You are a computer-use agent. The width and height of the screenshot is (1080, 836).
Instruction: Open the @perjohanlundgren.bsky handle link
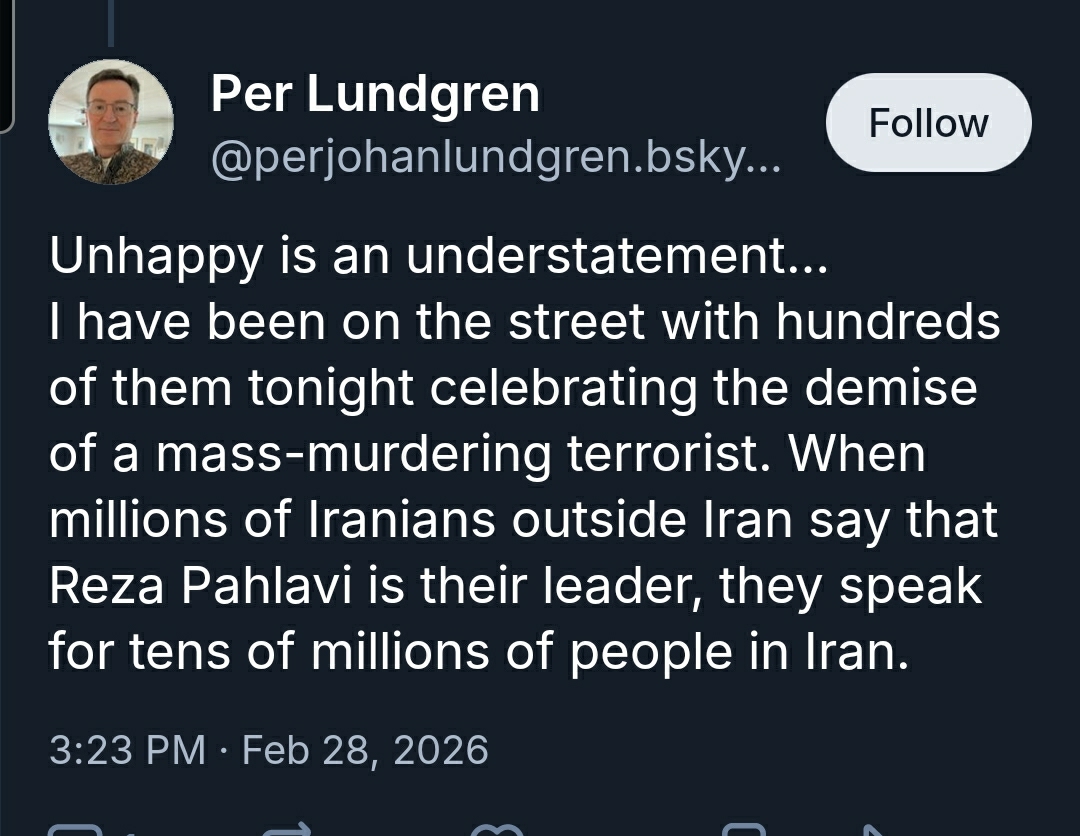click(495, 155)
